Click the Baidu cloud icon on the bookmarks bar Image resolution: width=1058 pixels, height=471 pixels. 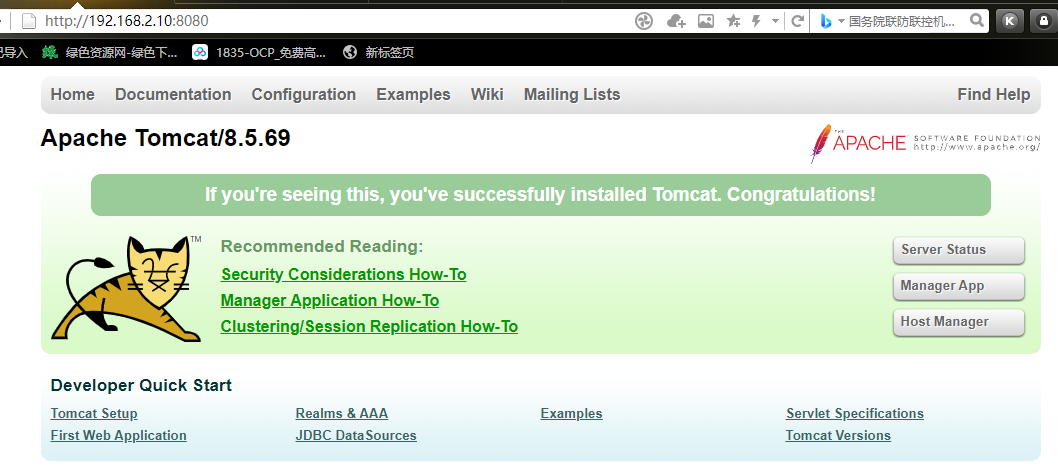click(200, 52)
